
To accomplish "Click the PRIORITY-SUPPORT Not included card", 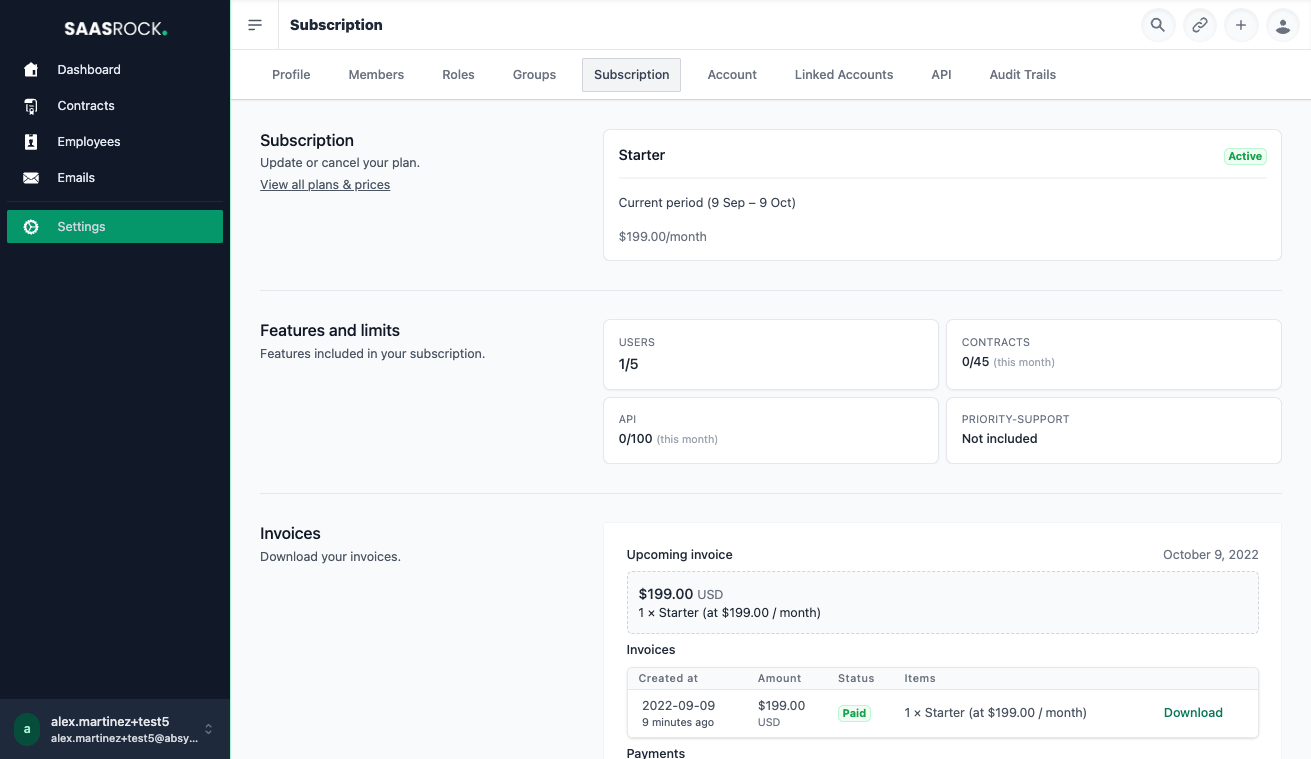I will coord(1113,431).
